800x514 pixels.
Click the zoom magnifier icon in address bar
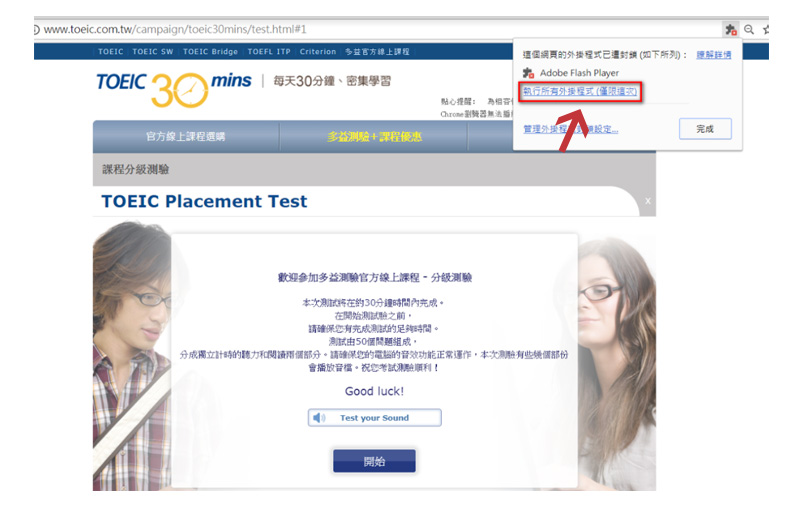point(748,30)
